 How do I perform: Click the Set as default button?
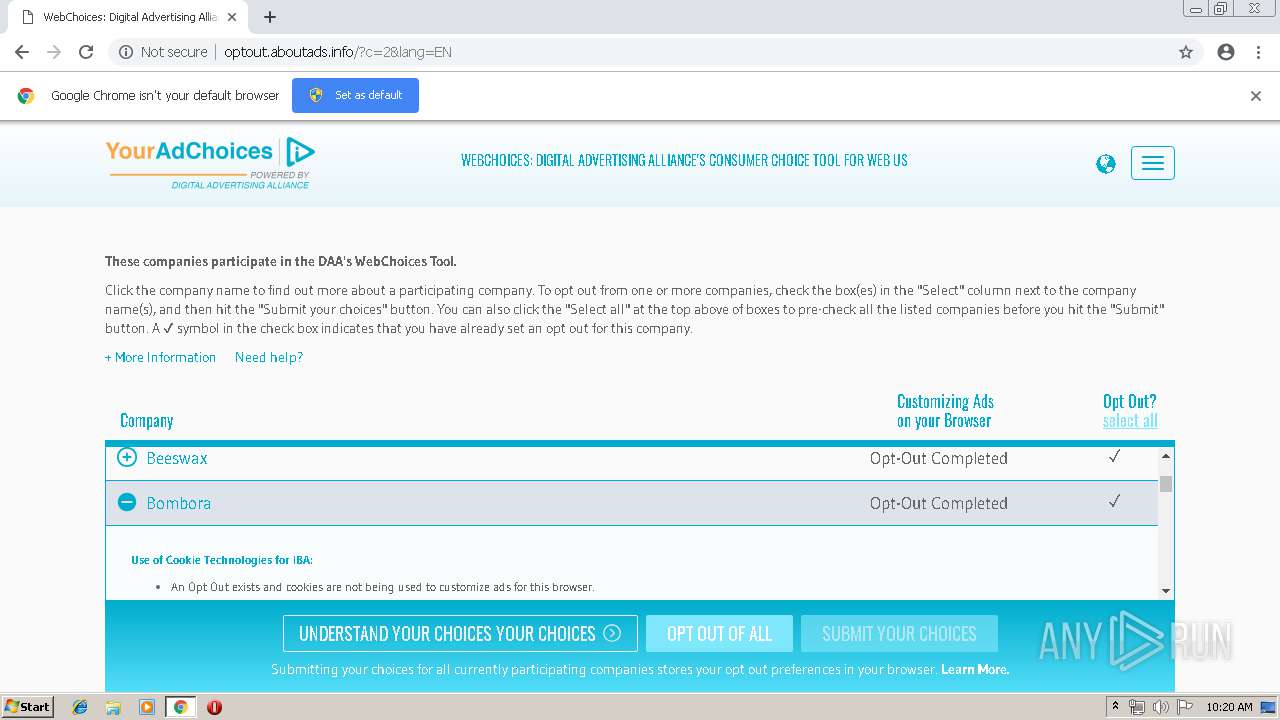[x=355, y=95]
